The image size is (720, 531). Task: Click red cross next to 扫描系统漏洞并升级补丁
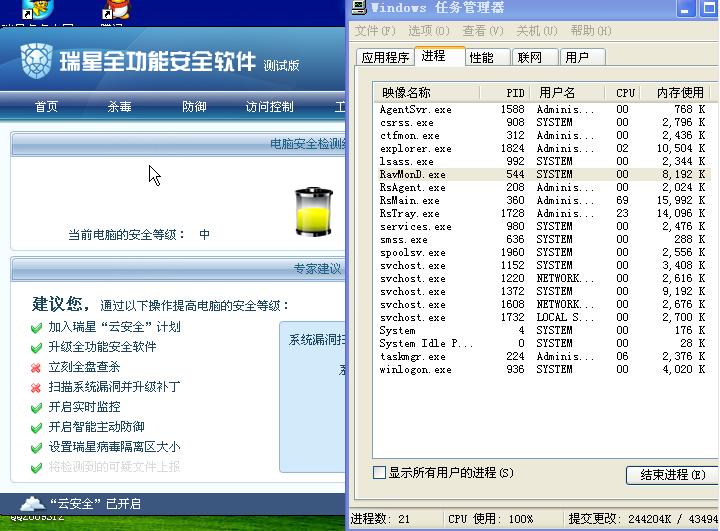pos(36,388)
